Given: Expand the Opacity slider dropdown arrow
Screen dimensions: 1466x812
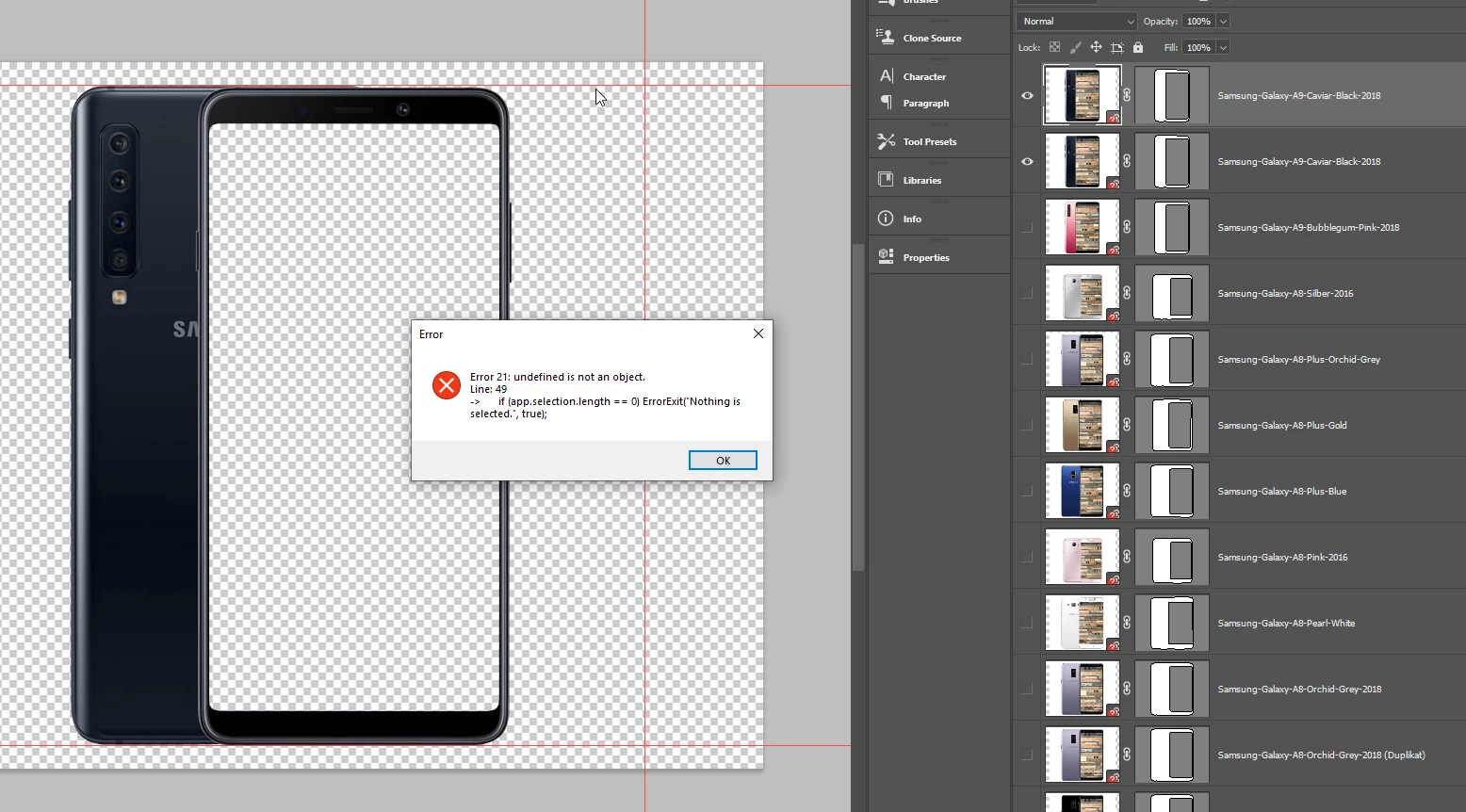Looking at the screenshot, I should [x=1223, y=21].
